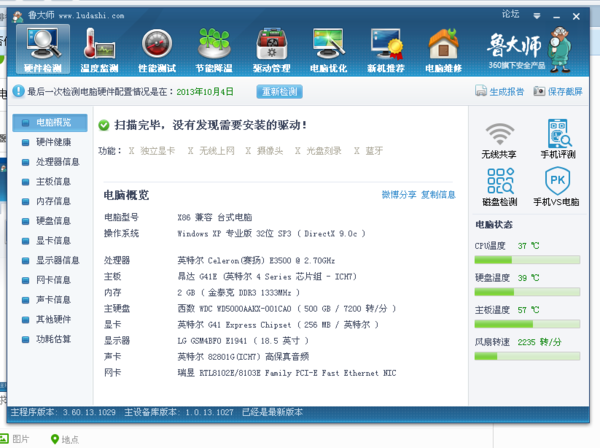Click the 微博分享 share link
The height and width of the screenshot is (448, 600).
click(x=398, y=194)
